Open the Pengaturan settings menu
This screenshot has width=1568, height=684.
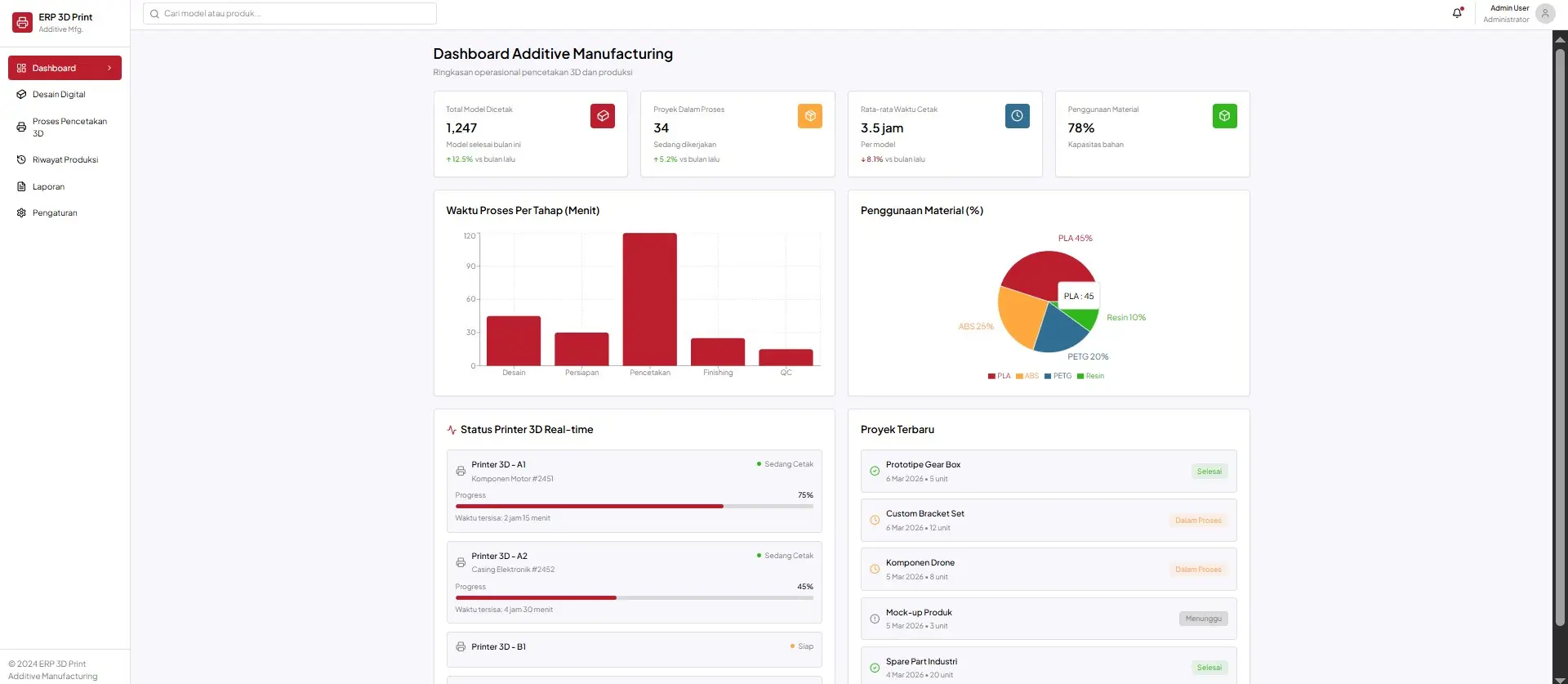tap(55, 213)
